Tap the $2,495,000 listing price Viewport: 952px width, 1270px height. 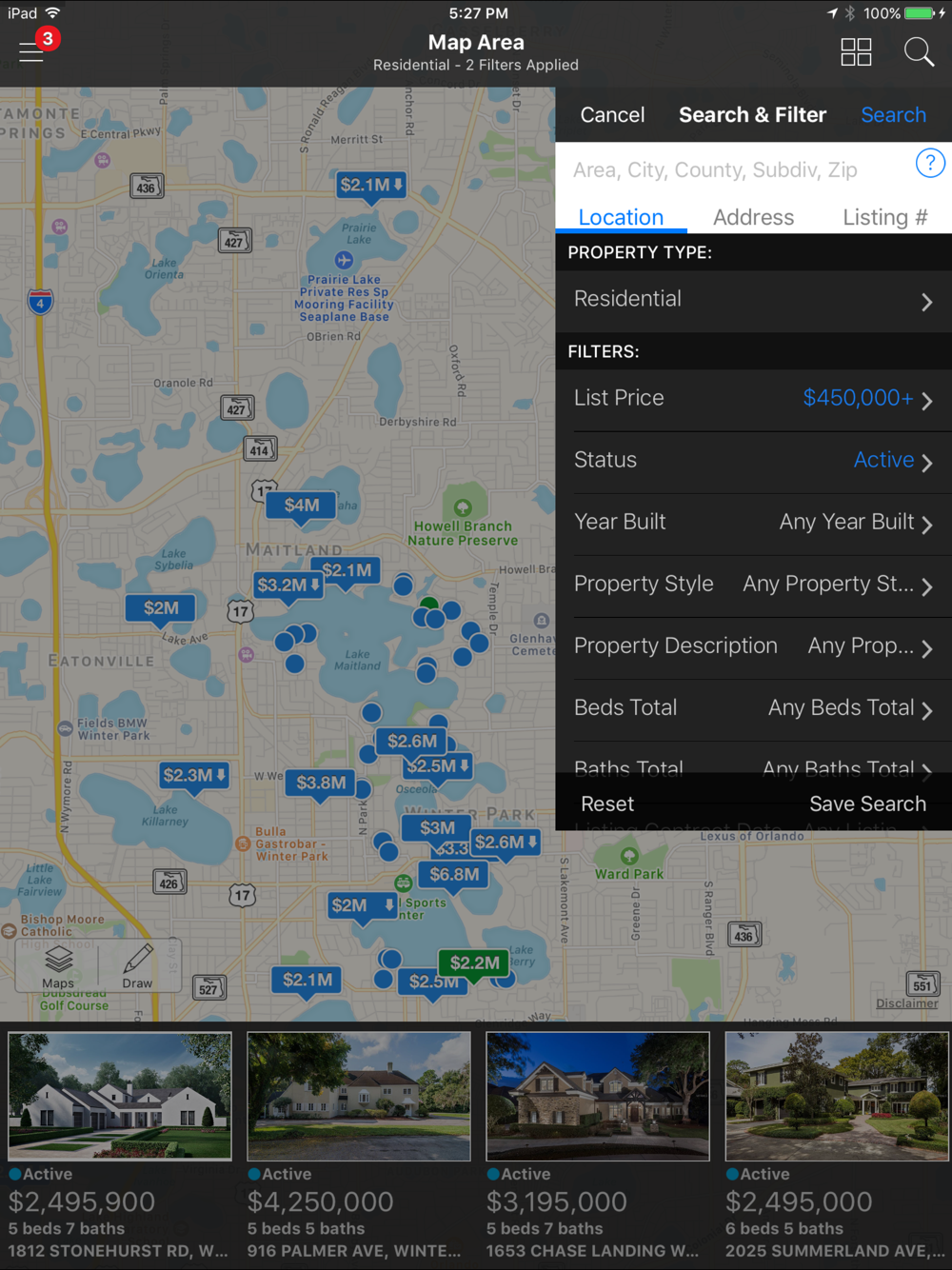pyautogui.click(x=799, y=1202)
